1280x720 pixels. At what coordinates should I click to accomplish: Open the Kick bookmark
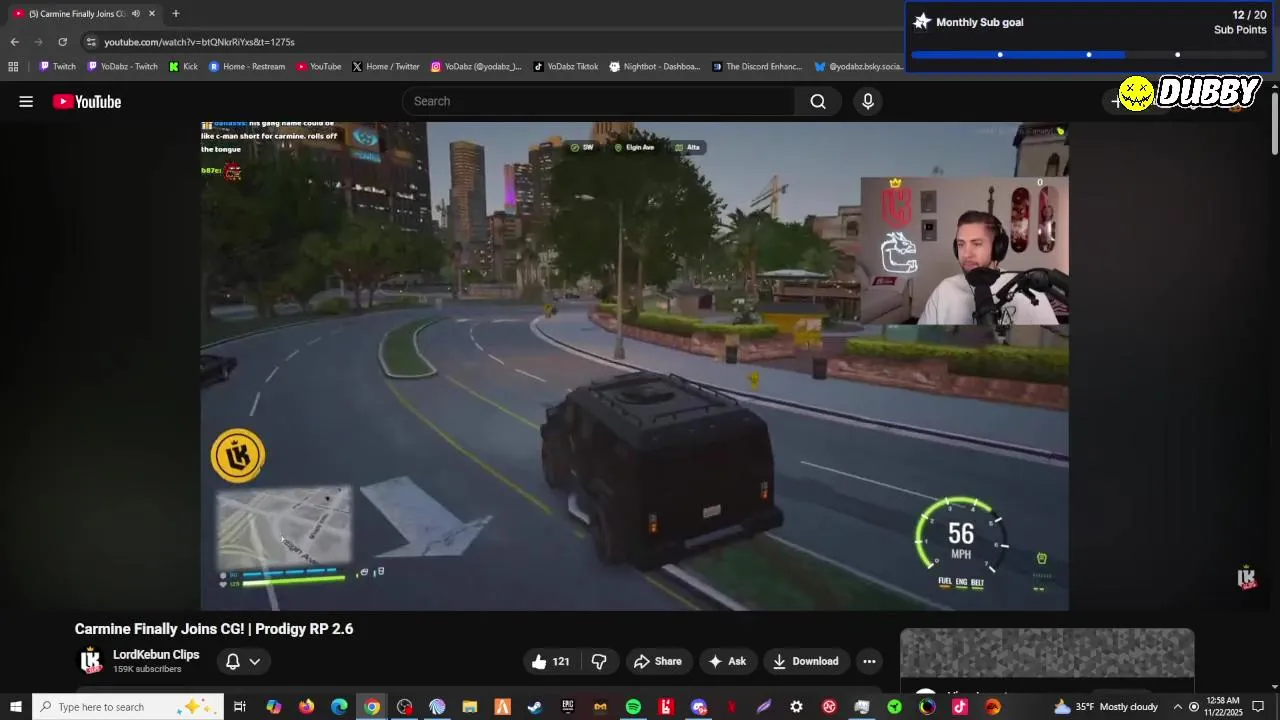point(183,67)
